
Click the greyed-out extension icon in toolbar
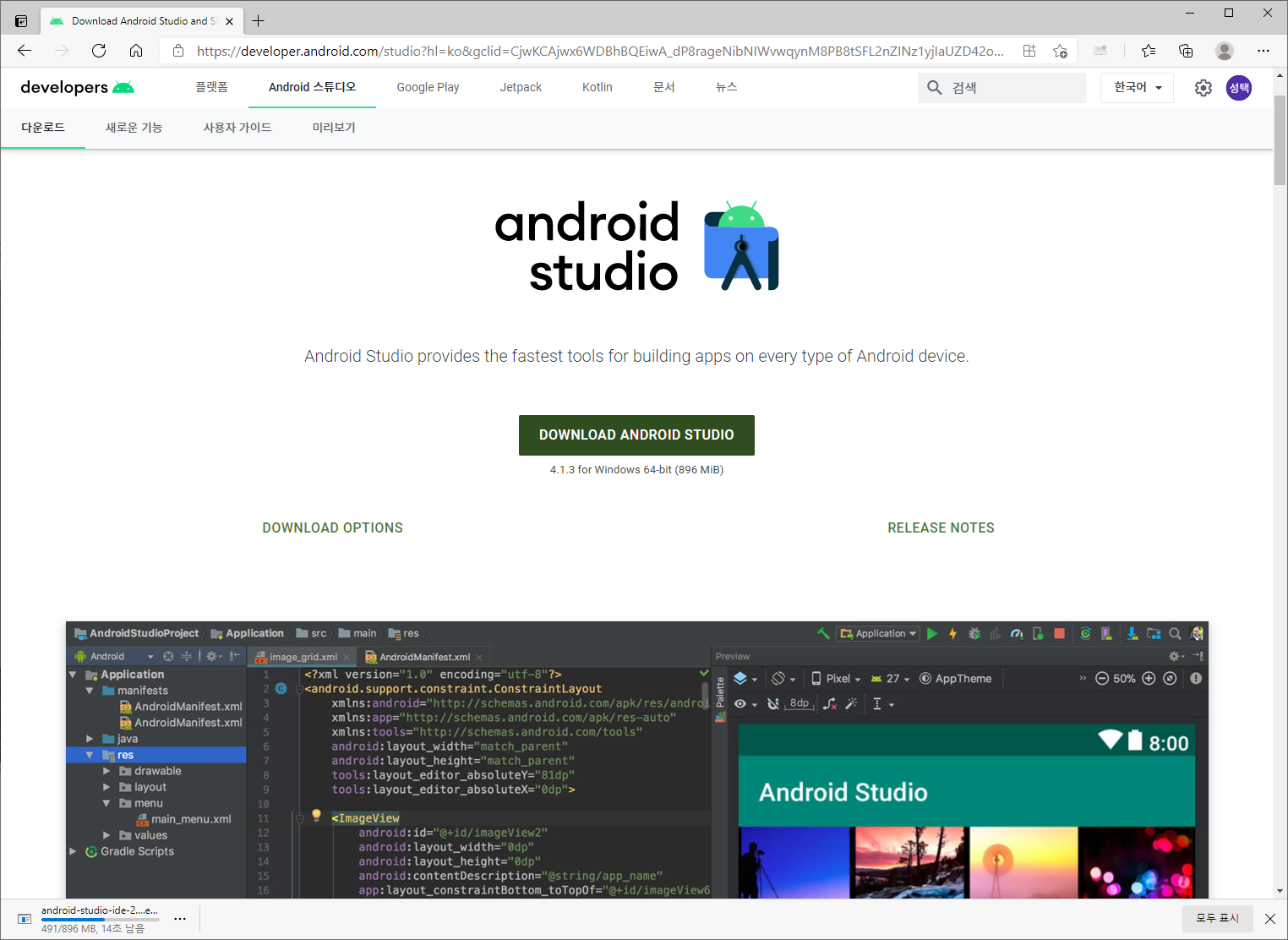[x=1100, y=51]
